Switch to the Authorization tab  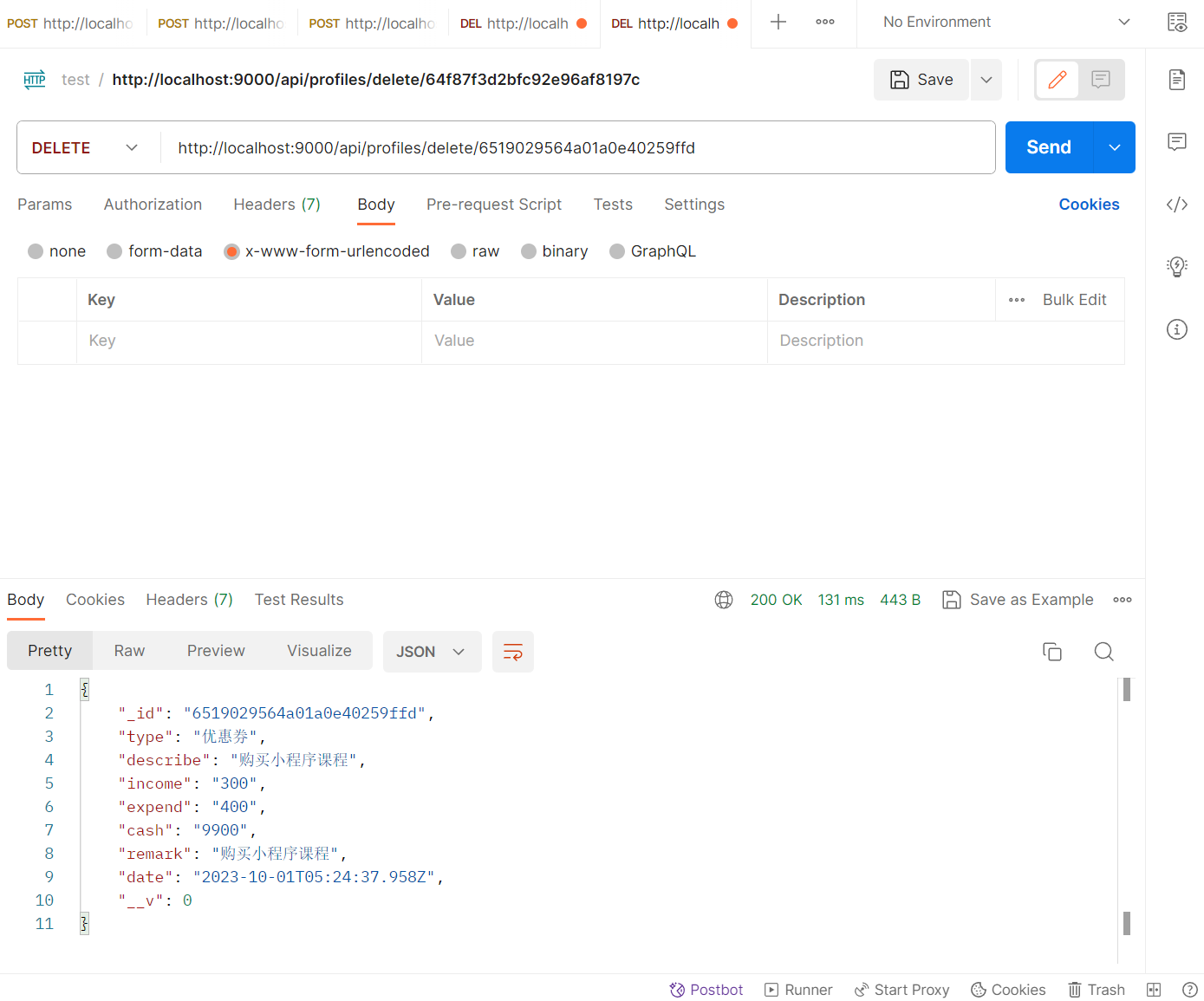pos(153,205)
